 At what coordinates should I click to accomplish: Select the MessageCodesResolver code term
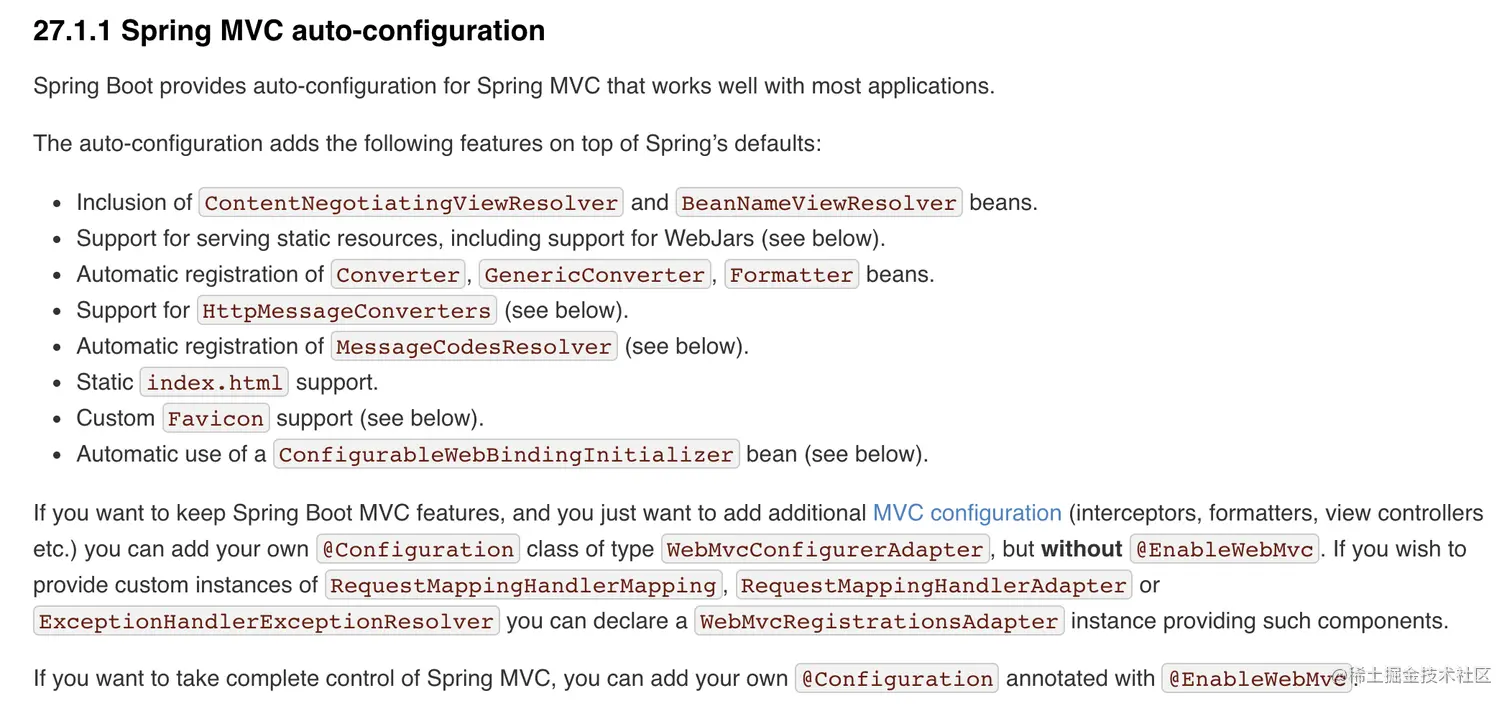(473, 347)
